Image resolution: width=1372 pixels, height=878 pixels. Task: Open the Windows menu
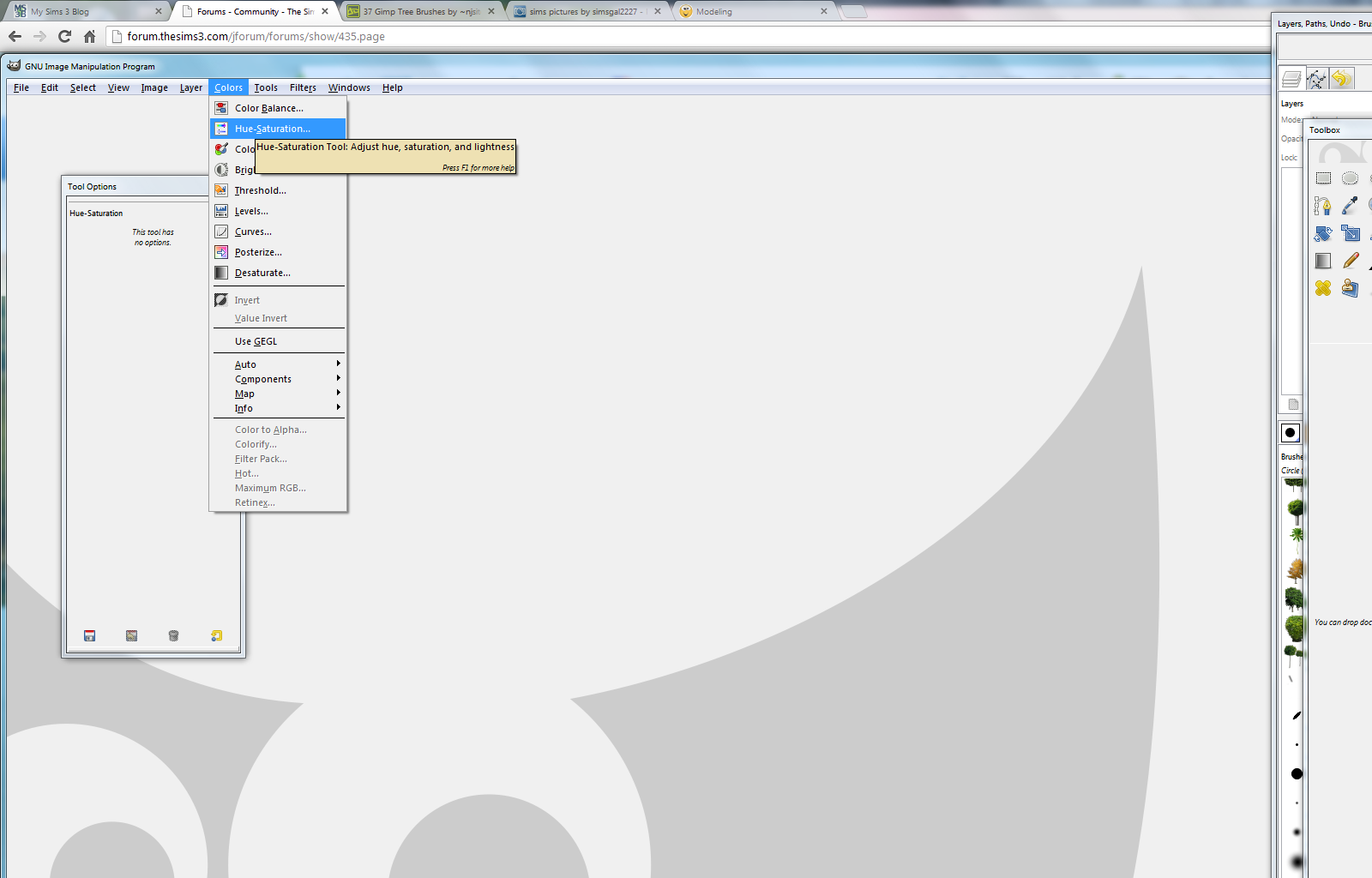(349, 87)
